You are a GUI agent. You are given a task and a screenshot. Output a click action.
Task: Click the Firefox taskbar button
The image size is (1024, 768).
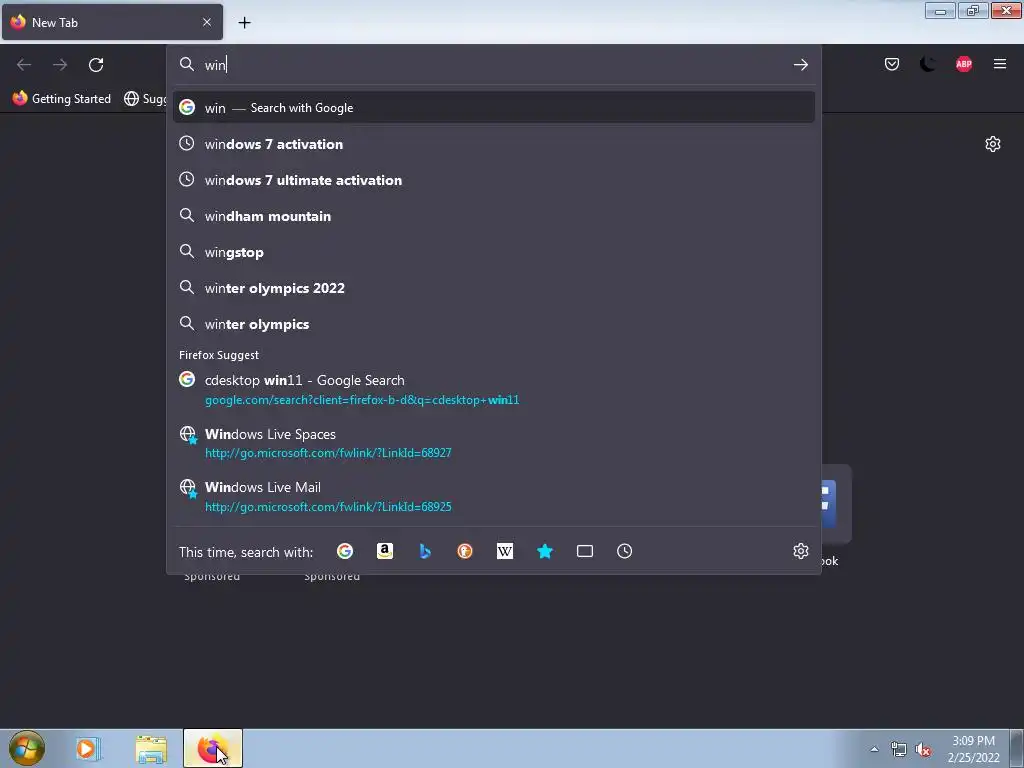(213, 748)
